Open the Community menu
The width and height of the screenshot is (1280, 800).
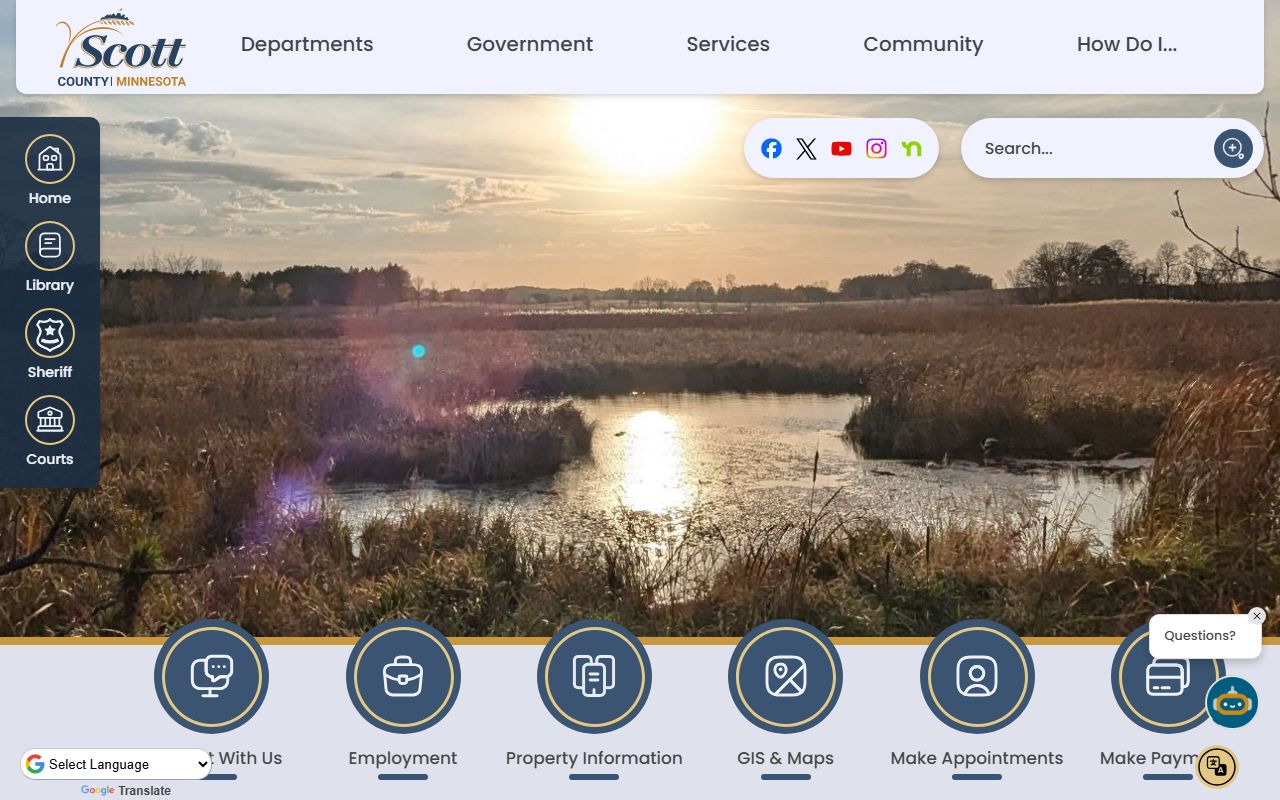coord(923,45)
